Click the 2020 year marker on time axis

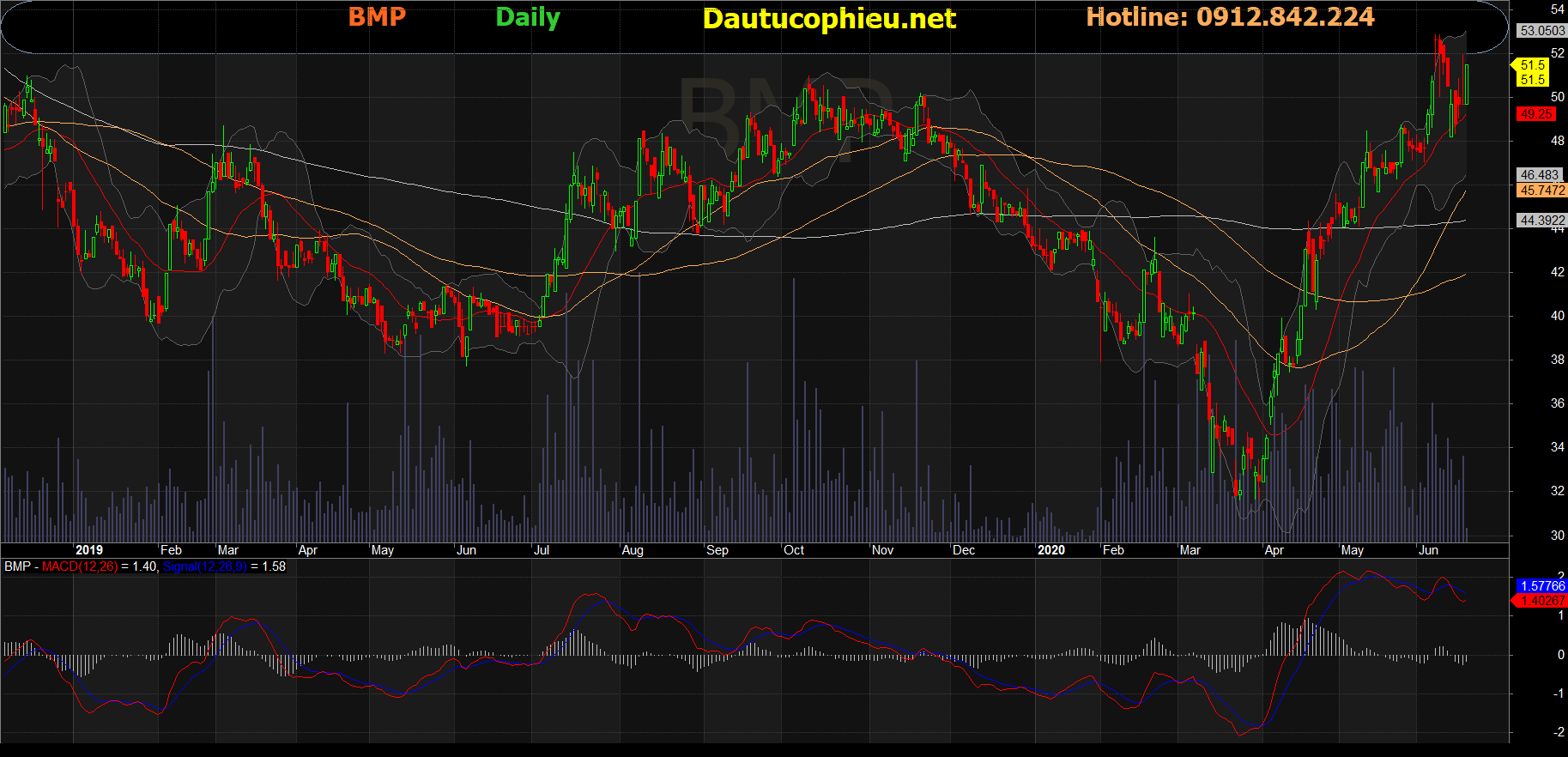(x=1051, y=550)
